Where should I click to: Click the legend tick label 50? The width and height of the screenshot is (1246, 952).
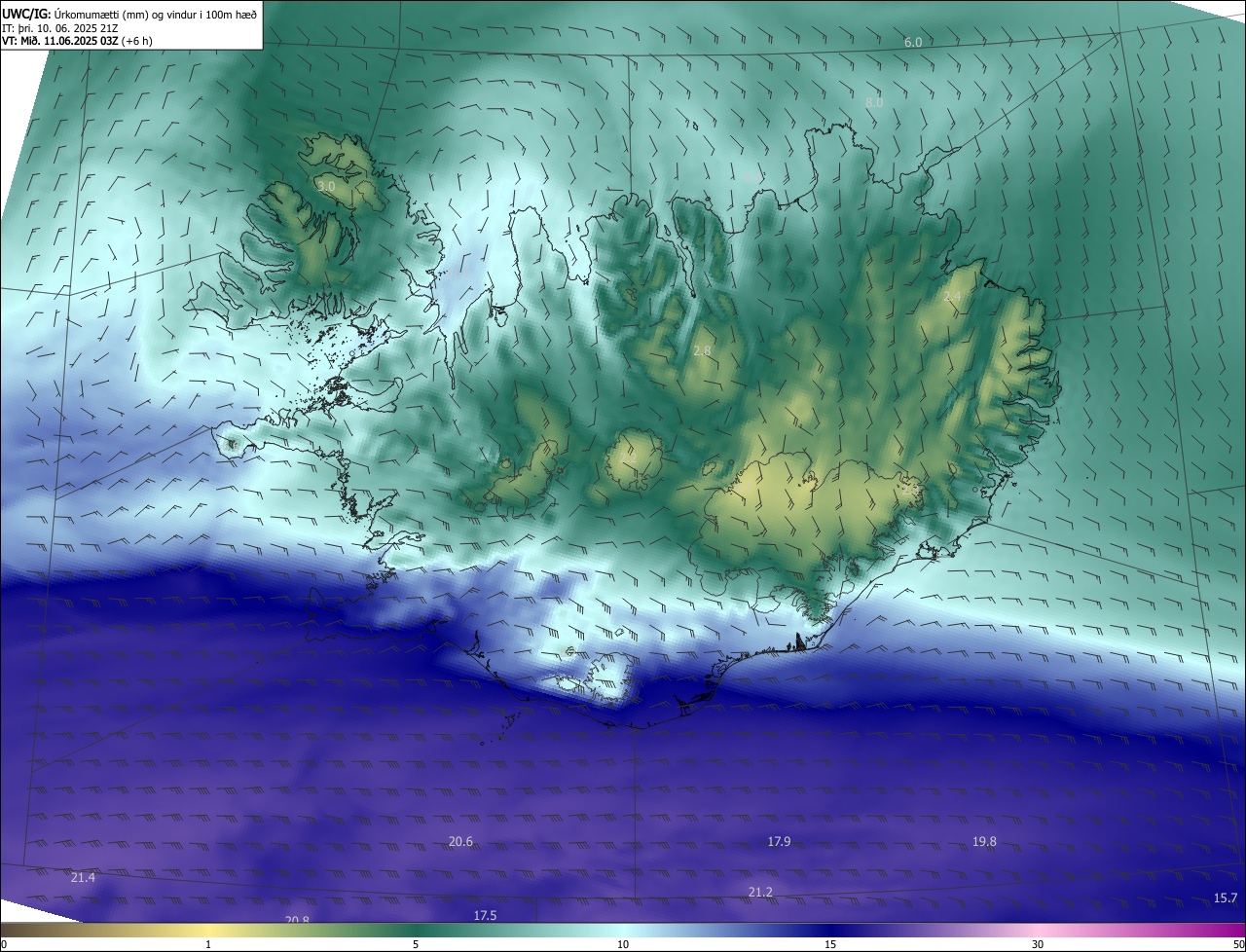1238,944
